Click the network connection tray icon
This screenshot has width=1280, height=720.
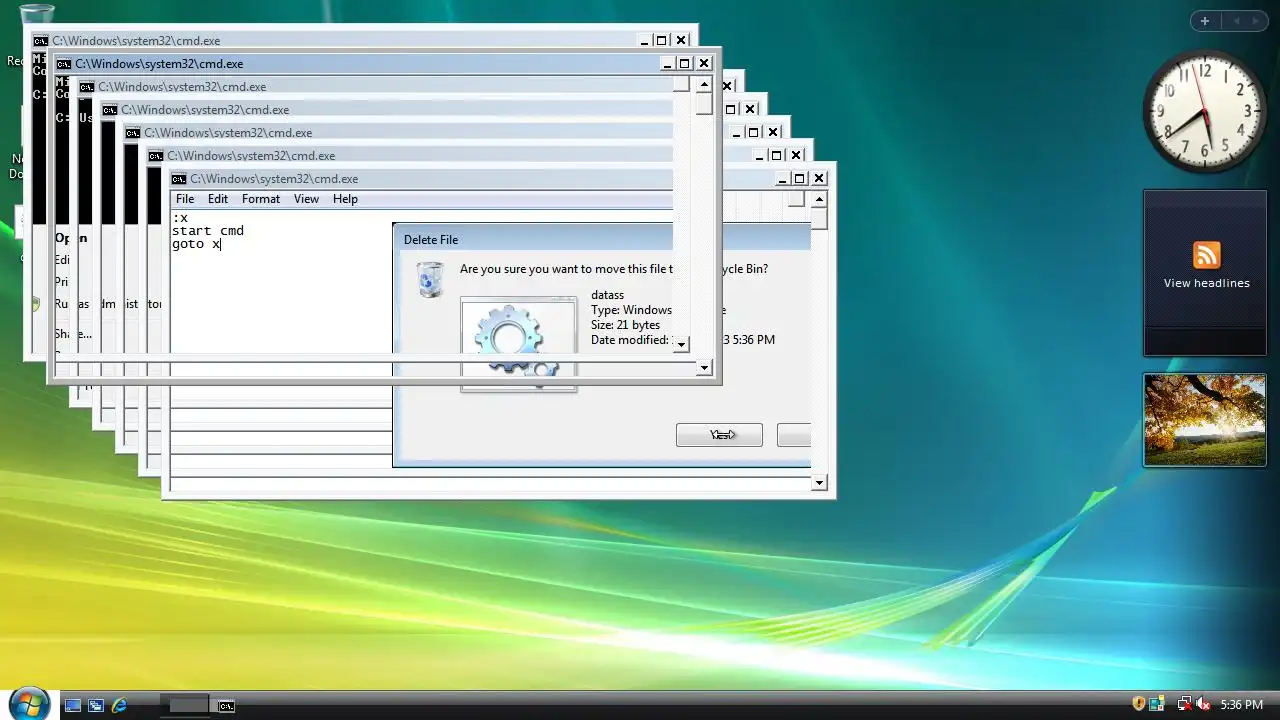click(x=1183, y=705)
